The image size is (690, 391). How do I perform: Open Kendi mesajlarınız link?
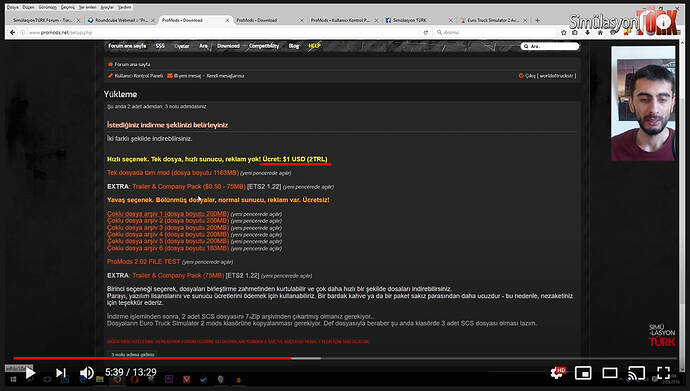225,76
